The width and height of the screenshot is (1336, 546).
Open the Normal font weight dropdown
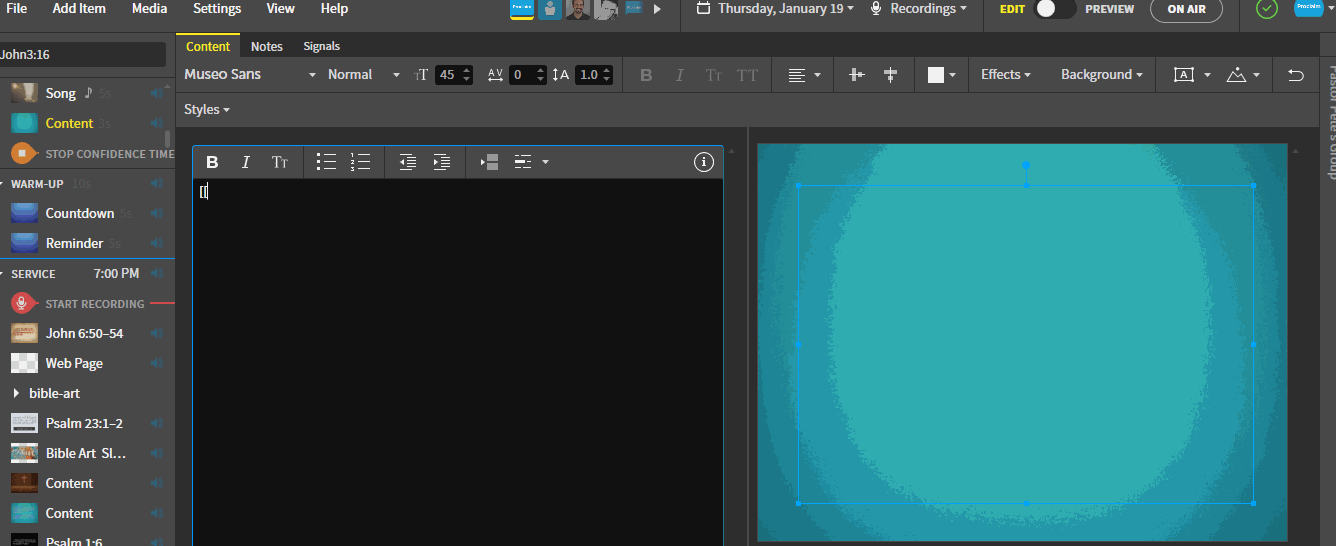[364, 75]
